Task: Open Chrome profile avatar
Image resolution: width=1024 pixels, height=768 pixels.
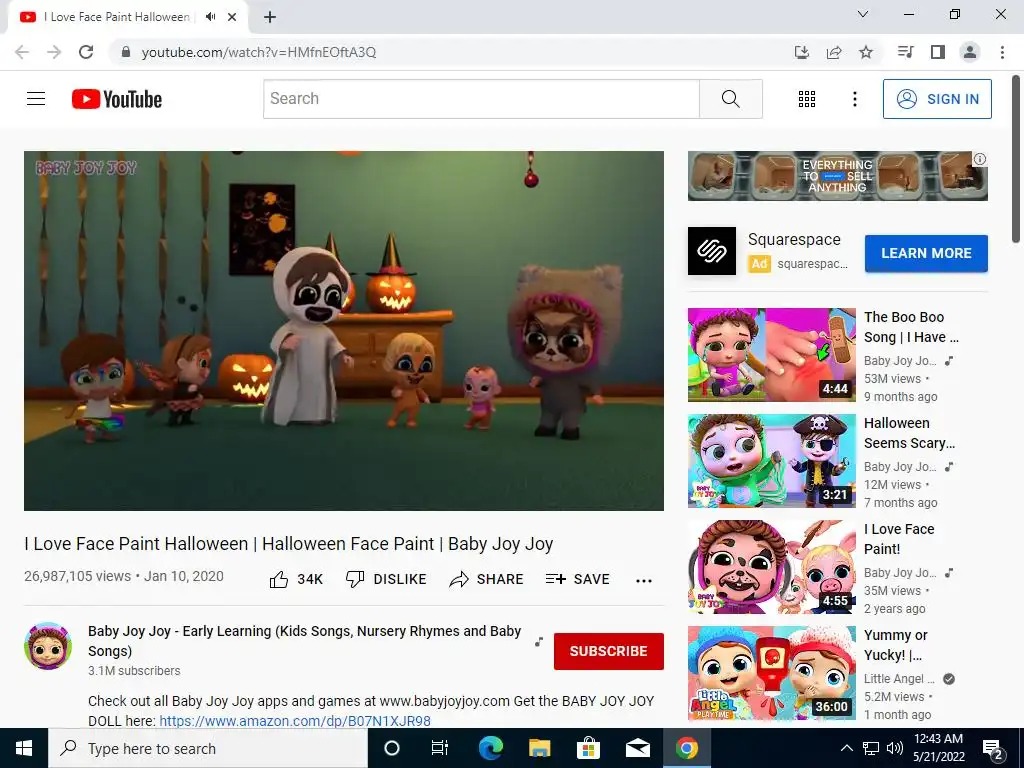Action: coord(970,52)
